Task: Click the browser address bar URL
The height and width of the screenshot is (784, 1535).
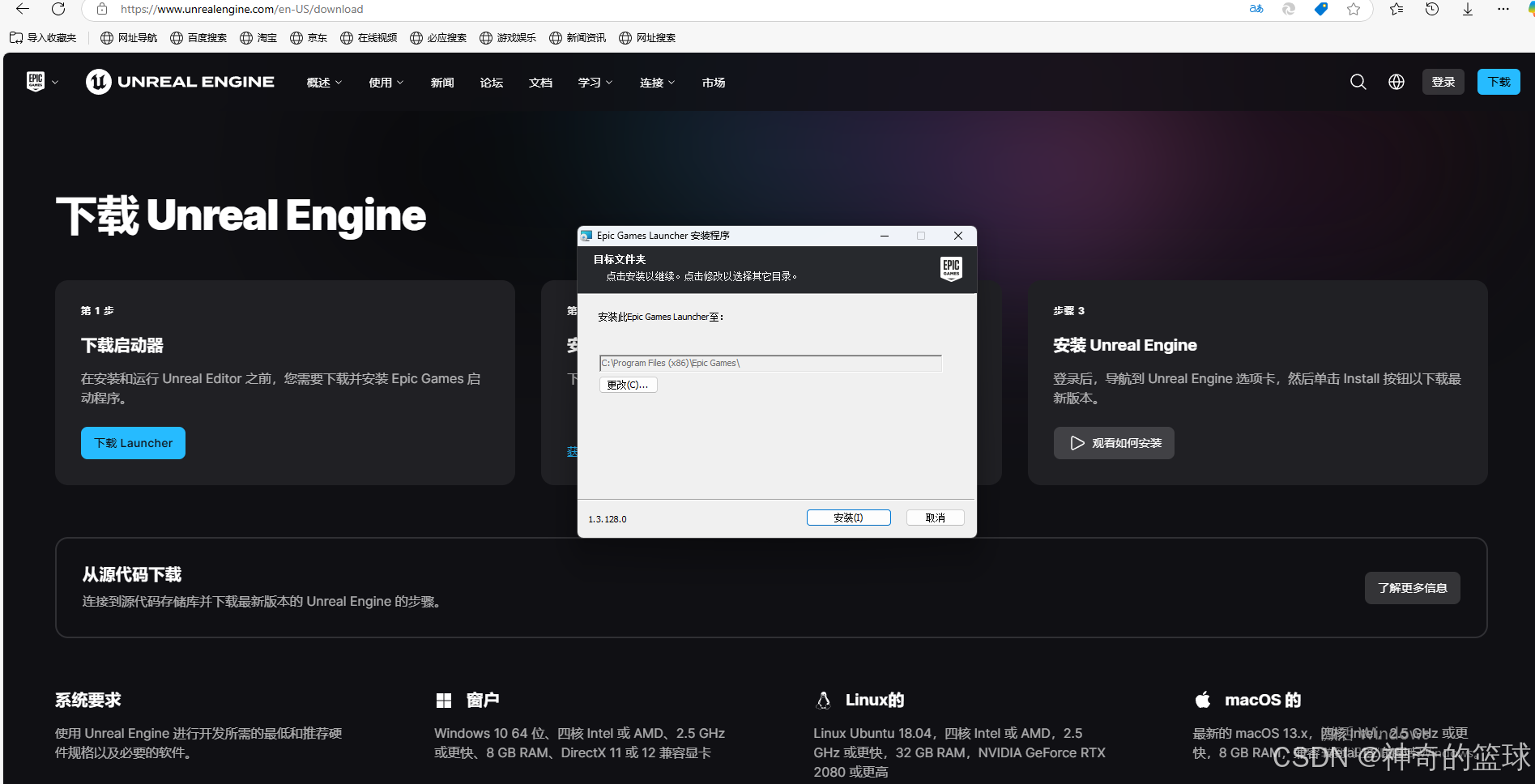Action: (241, 9)
